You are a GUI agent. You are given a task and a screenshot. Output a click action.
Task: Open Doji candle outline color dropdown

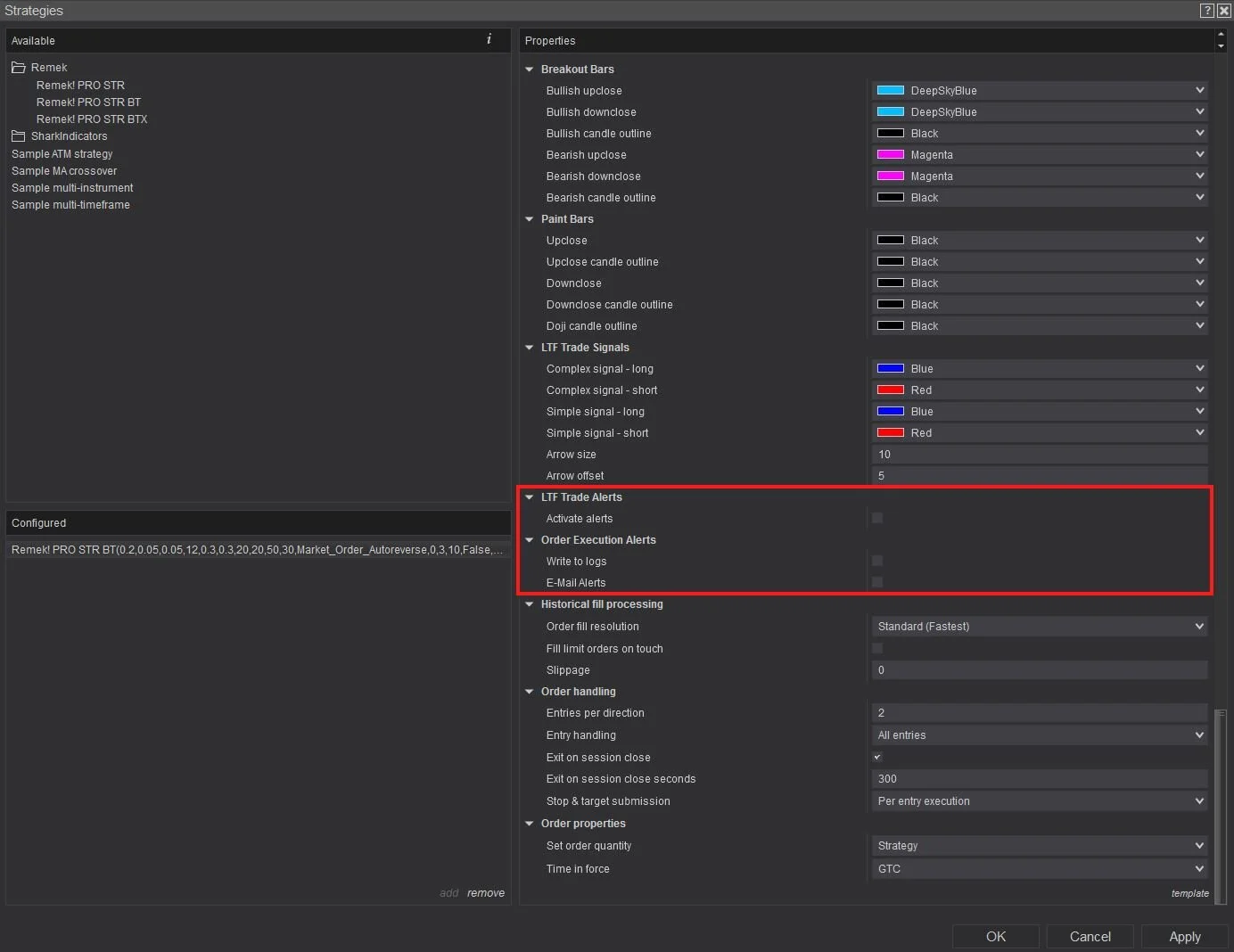[x=1040, y=325]
